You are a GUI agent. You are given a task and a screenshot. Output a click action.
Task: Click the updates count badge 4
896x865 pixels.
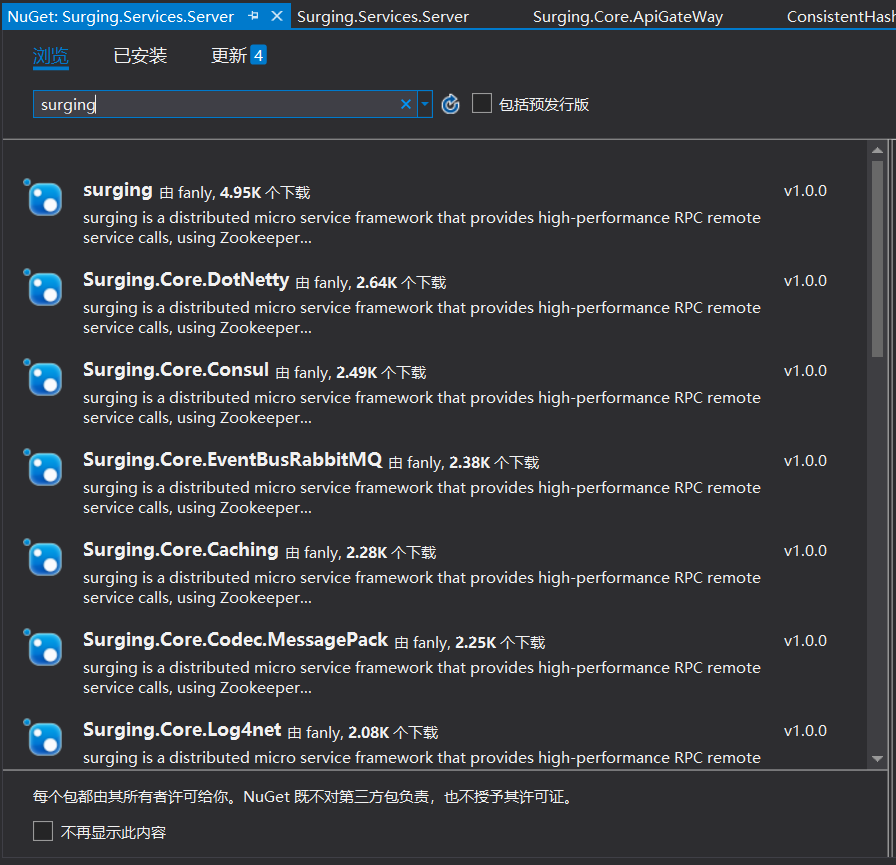coord(258,55)
